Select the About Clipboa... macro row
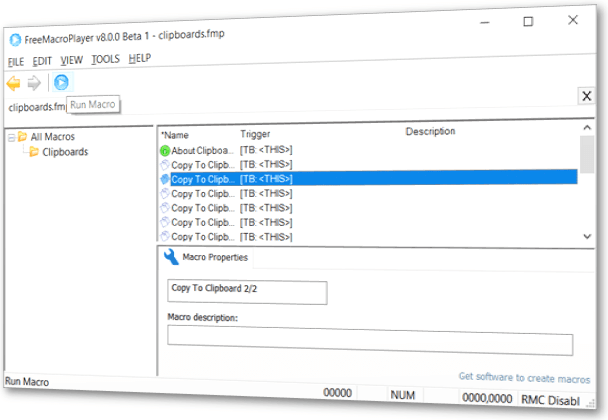This screenshot has height=420, width=608. (x=368, y=150)
